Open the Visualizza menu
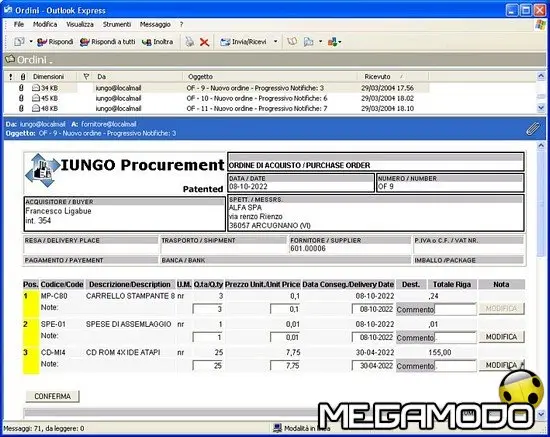Image resolution: width=550 pixels, height=437 pixels. [80, 24]
